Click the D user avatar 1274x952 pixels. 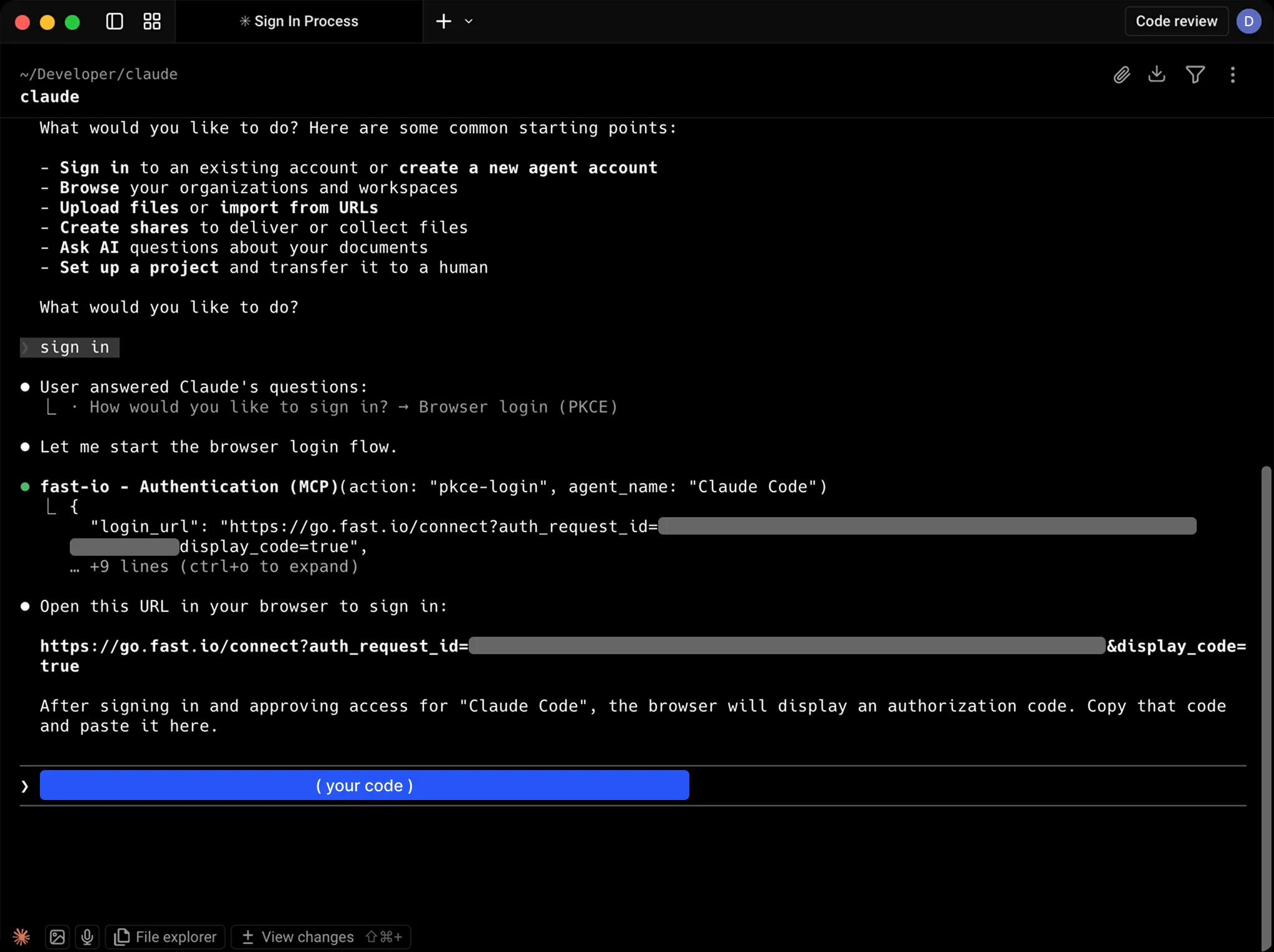1248,21
